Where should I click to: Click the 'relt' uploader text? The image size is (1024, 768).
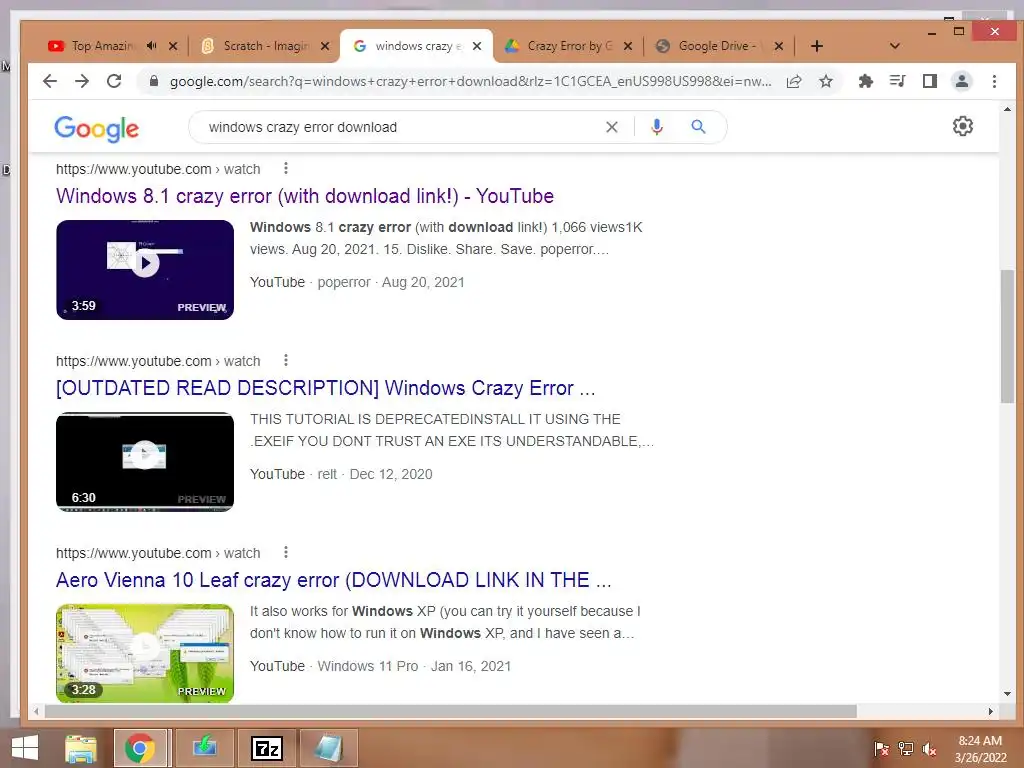(327, 474)
